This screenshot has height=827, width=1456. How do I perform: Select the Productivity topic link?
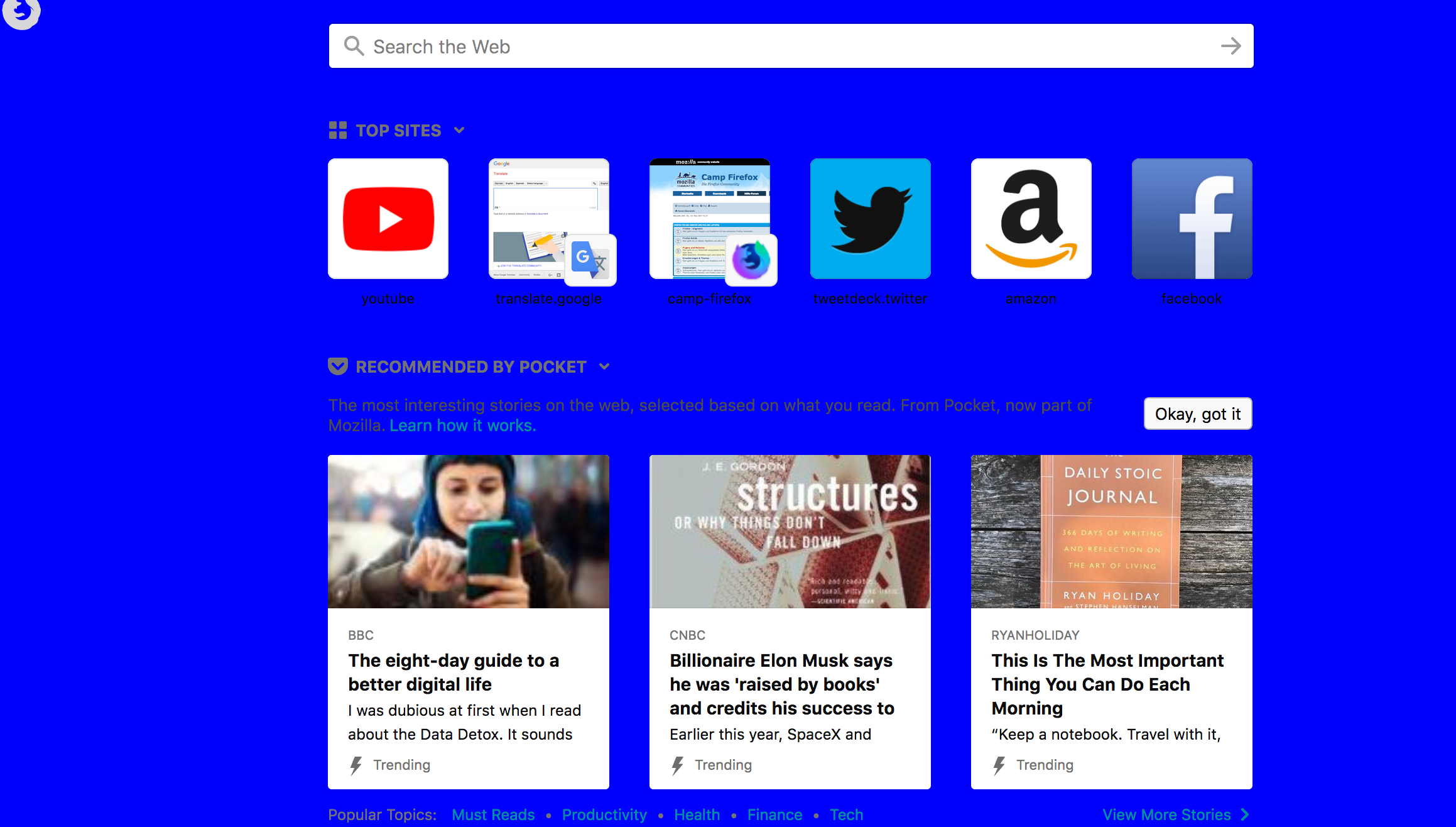tap(604, 814)
